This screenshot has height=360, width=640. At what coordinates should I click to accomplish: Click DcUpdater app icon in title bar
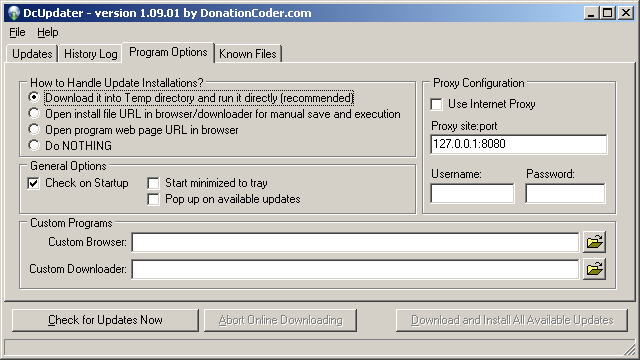(14, 13)
